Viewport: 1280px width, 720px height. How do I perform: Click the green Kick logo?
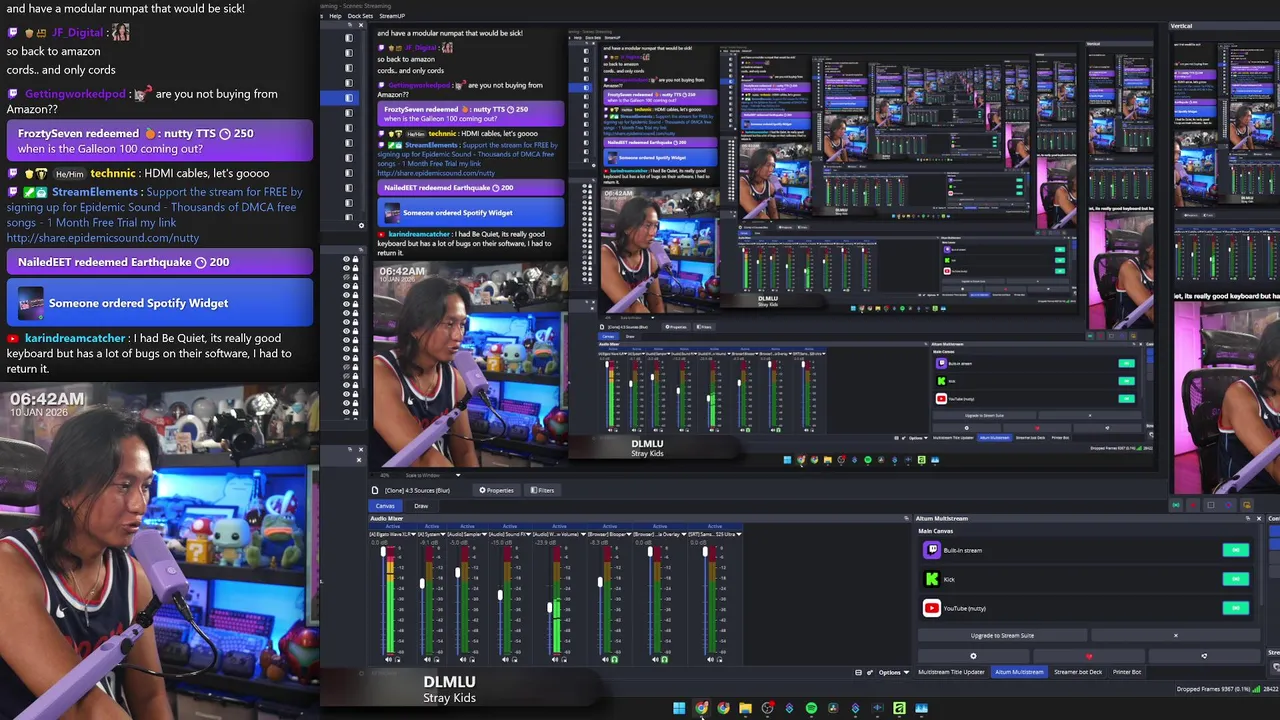tap(932, 579)
